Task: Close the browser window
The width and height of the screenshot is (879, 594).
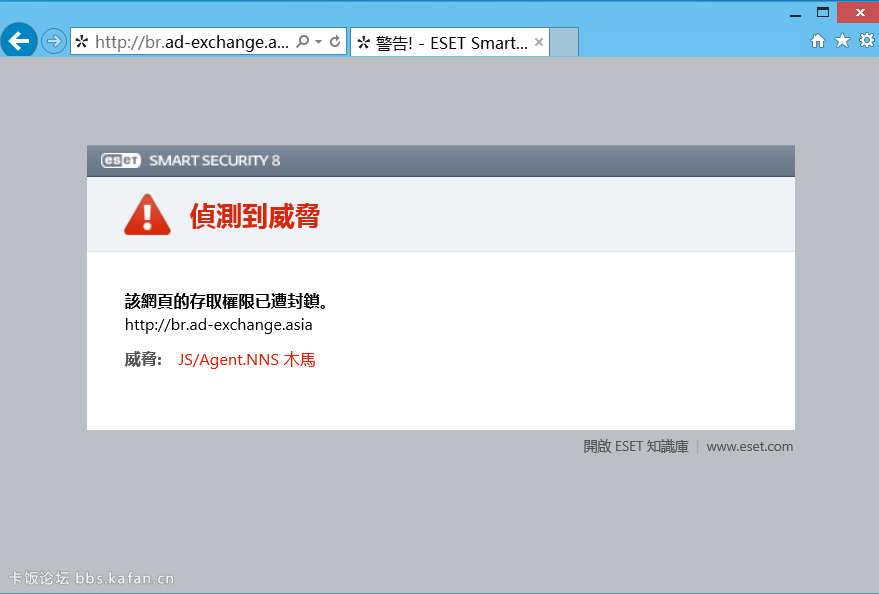Action: coord(858,12)
